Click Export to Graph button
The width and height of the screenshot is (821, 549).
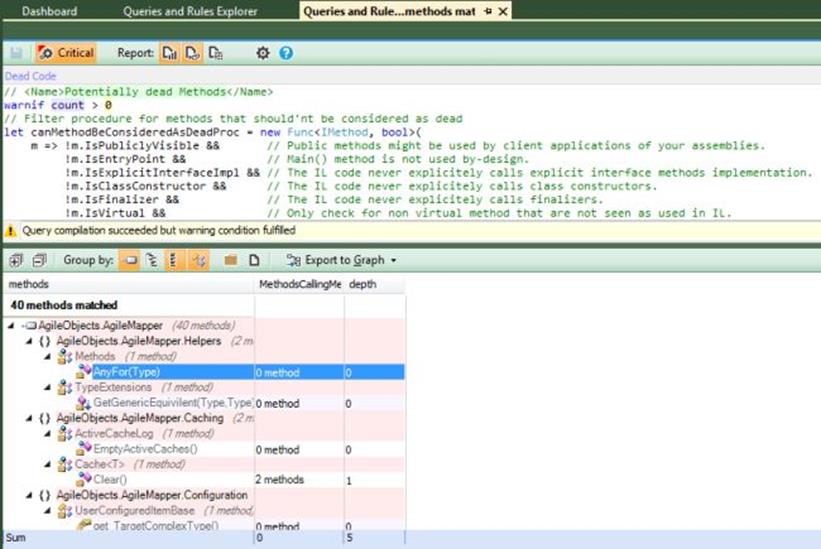[x=336, y=260]
